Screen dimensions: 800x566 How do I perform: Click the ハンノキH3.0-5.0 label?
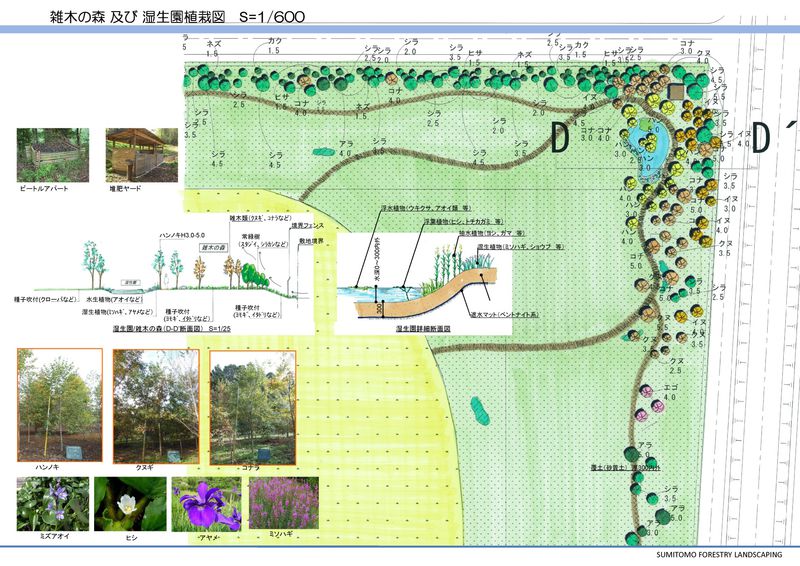[182, 235]
